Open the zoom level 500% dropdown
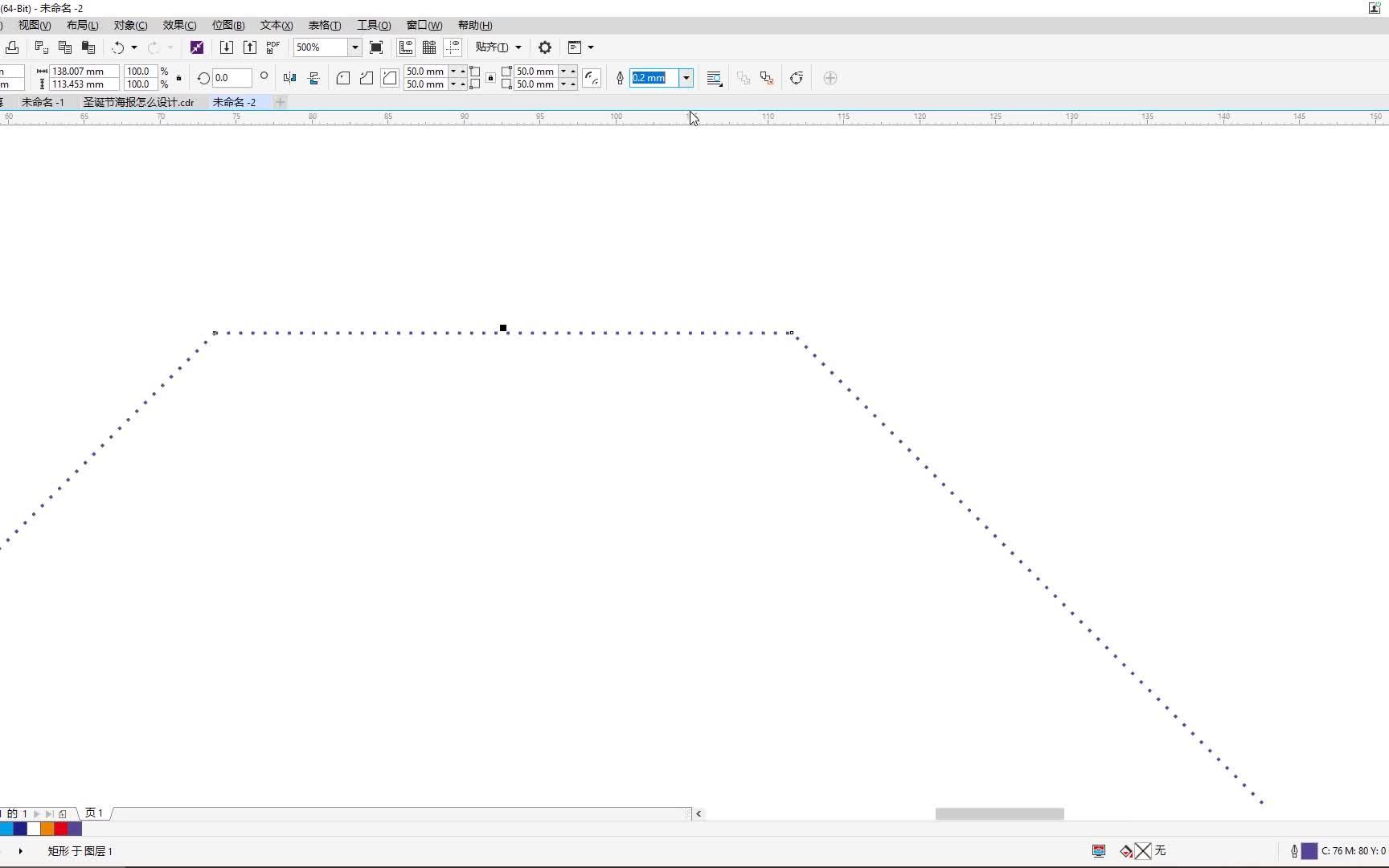Screen dimensions: 1389x868 [x=354, y=47]
